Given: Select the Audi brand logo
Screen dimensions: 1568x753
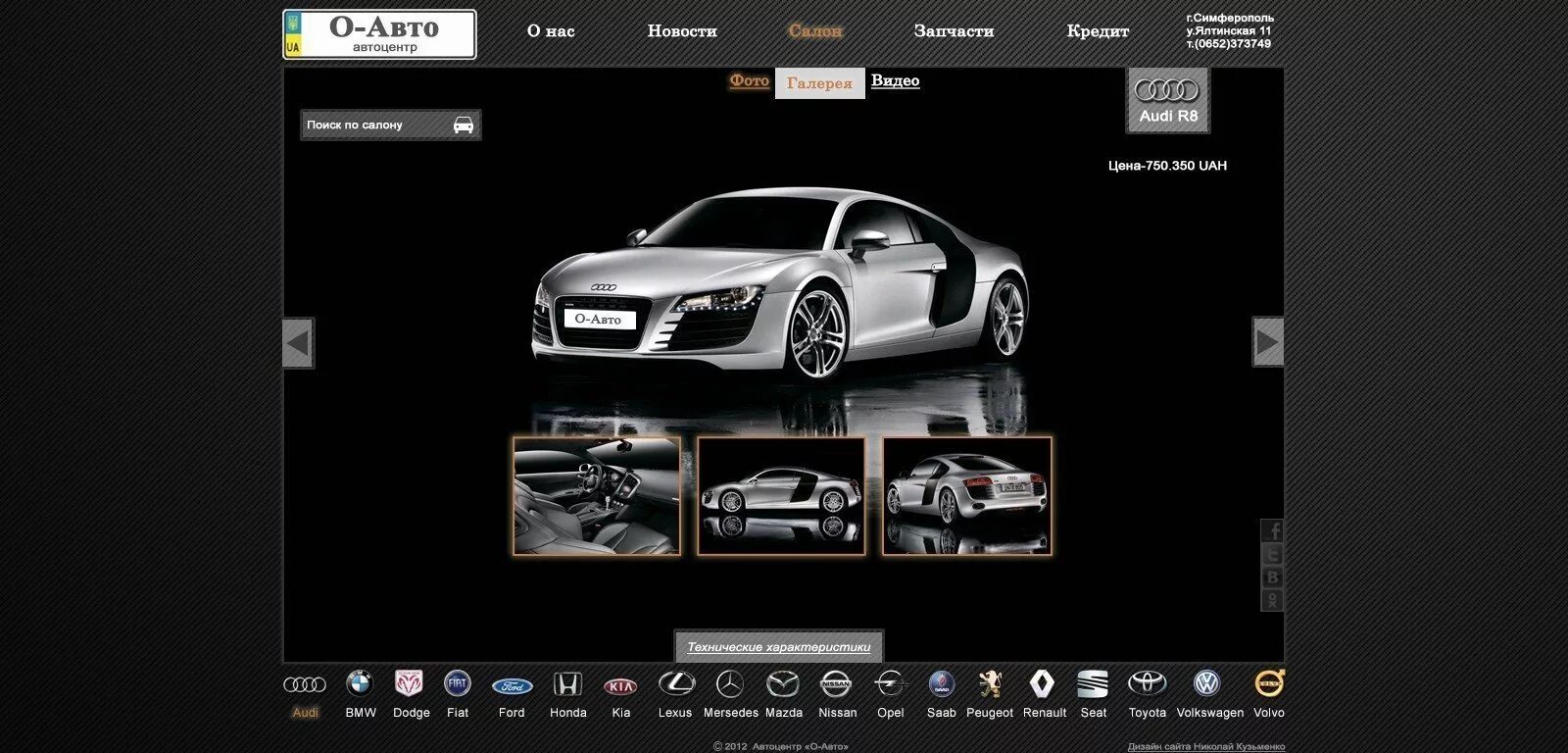Looking at the screenshot, I should (x=305, y=684).
